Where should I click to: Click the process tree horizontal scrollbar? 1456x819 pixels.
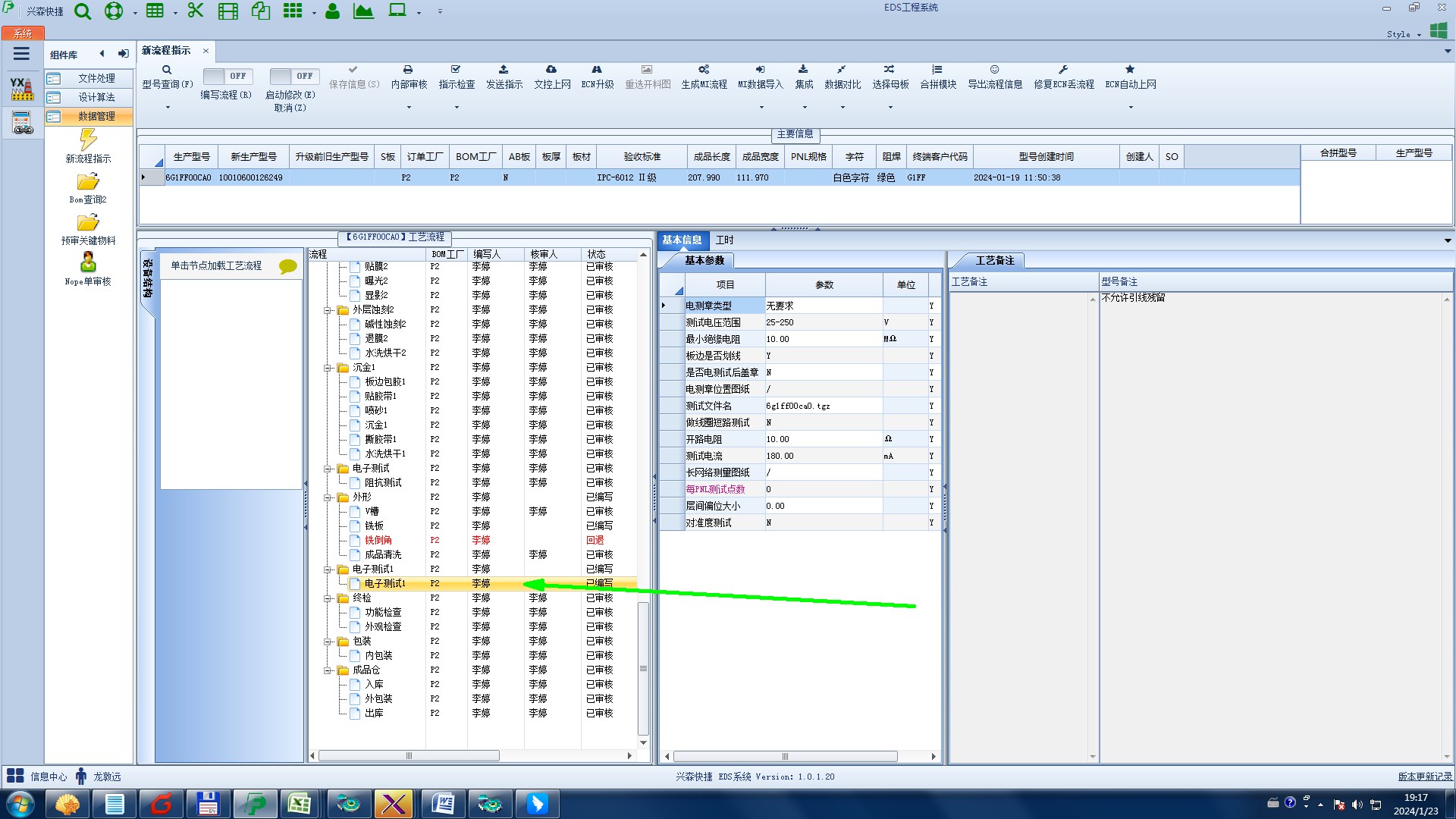409,756
